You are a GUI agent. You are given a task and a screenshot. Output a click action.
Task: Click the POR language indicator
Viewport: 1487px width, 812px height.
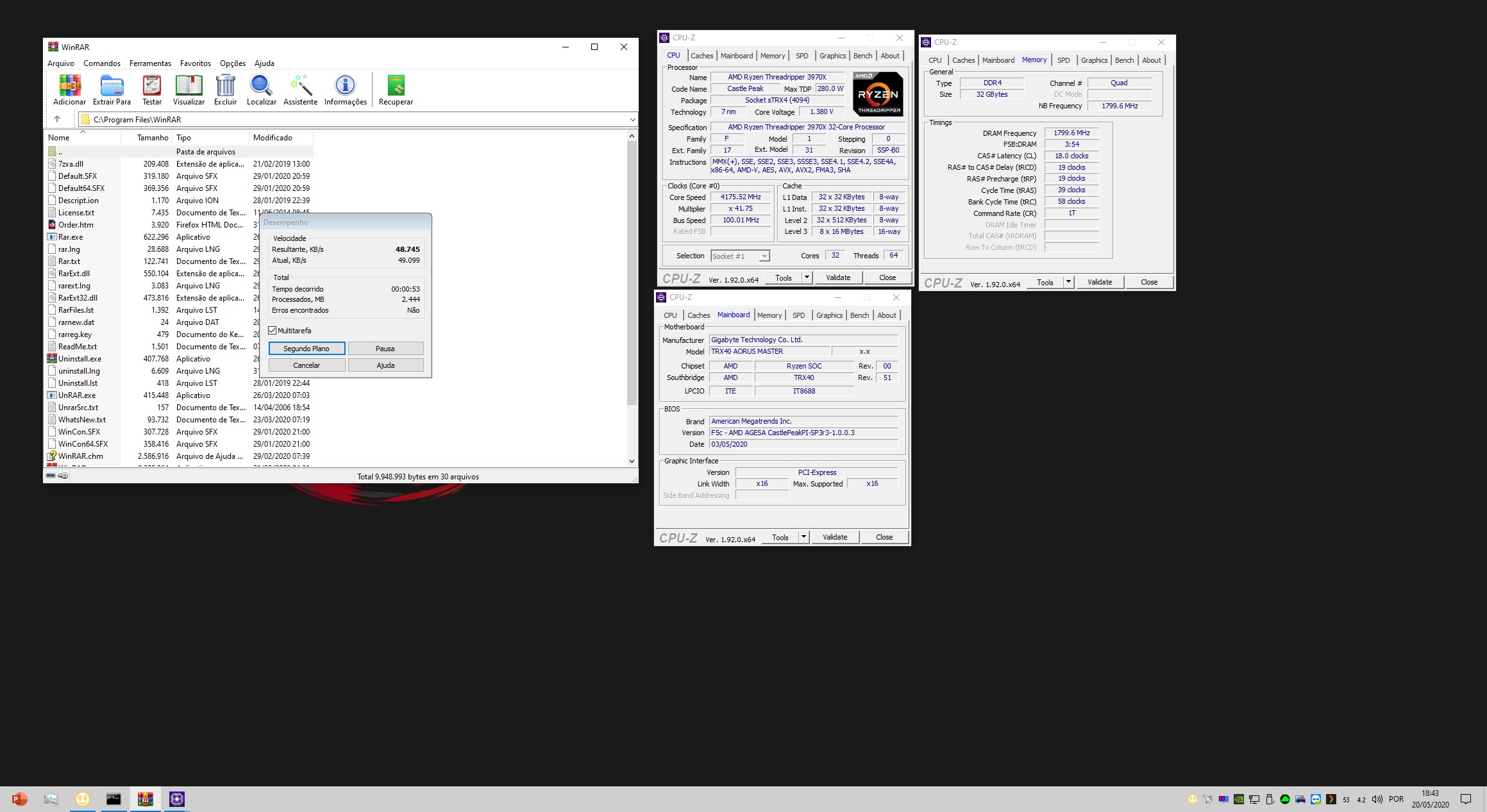coord(1396,799)
